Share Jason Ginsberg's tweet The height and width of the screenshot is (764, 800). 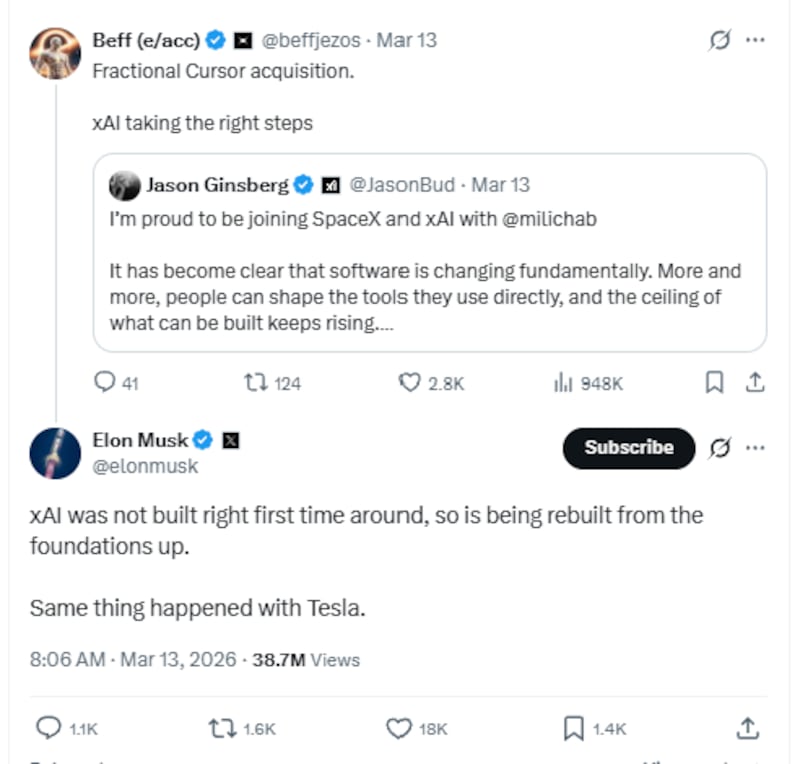click(x=756, y=382)
